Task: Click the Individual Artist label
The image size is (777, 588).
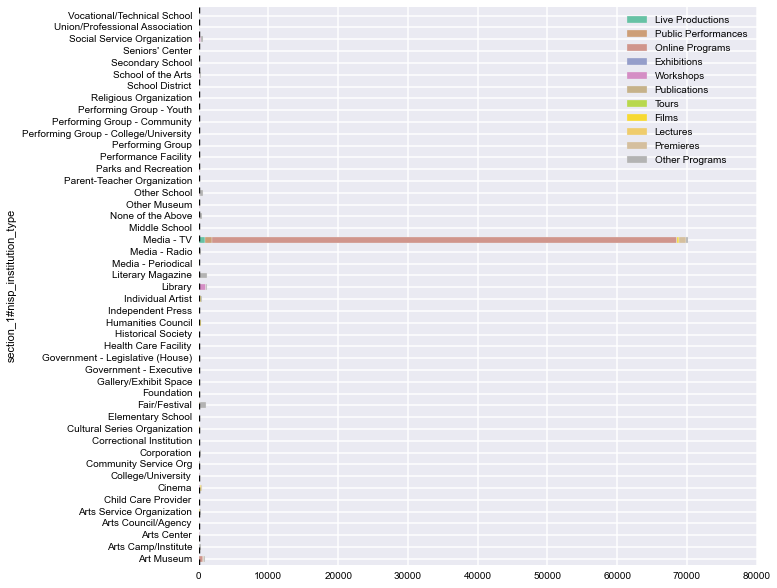Action: [158, 299]
